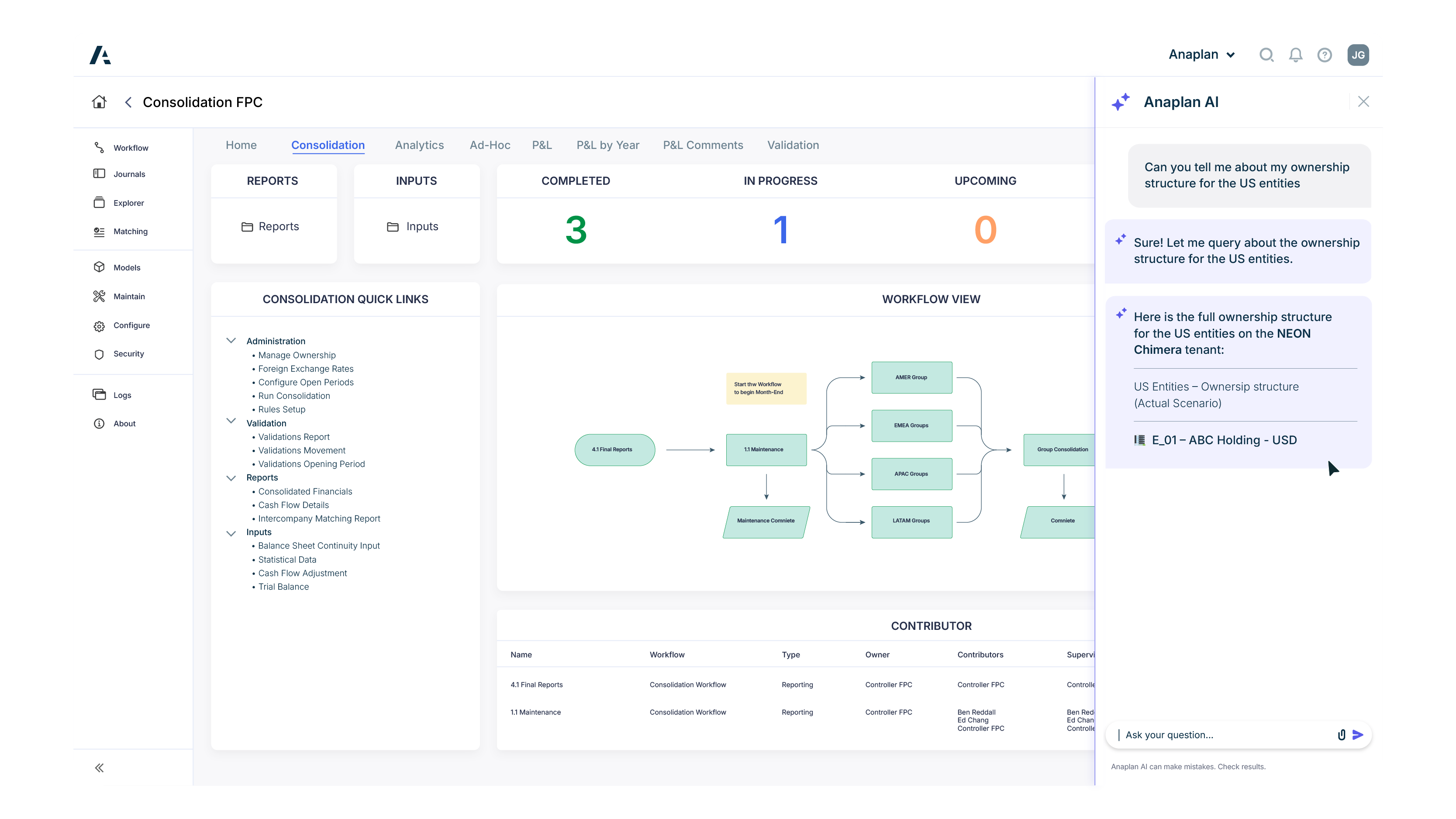Click the Reports folder icon
The image size is (1456, 819).
click(247, 227)
